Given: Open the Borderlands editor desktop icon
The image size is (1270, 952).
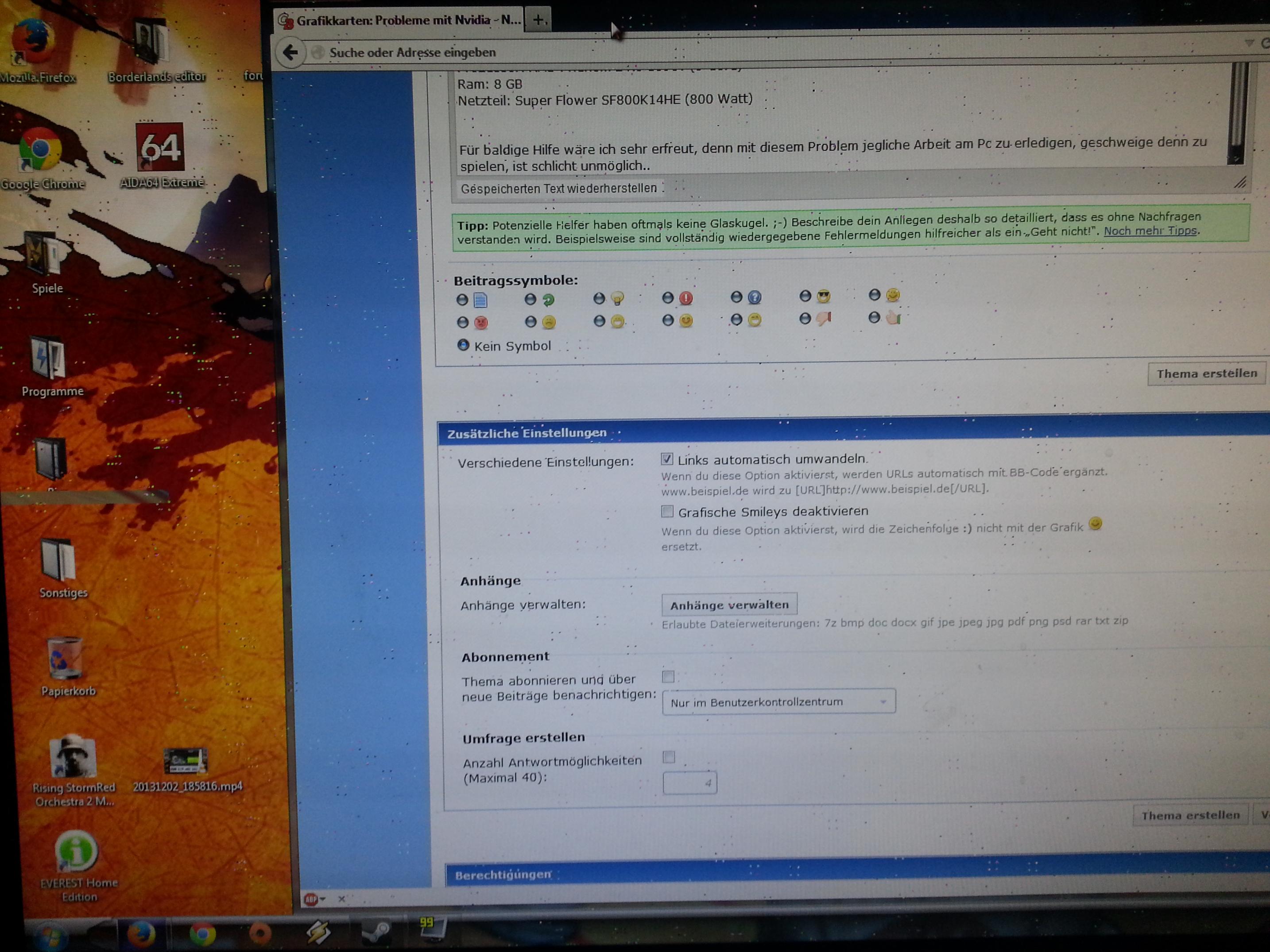Looking at the screenshot, I should pyautogui.click(x=151, y=41).
